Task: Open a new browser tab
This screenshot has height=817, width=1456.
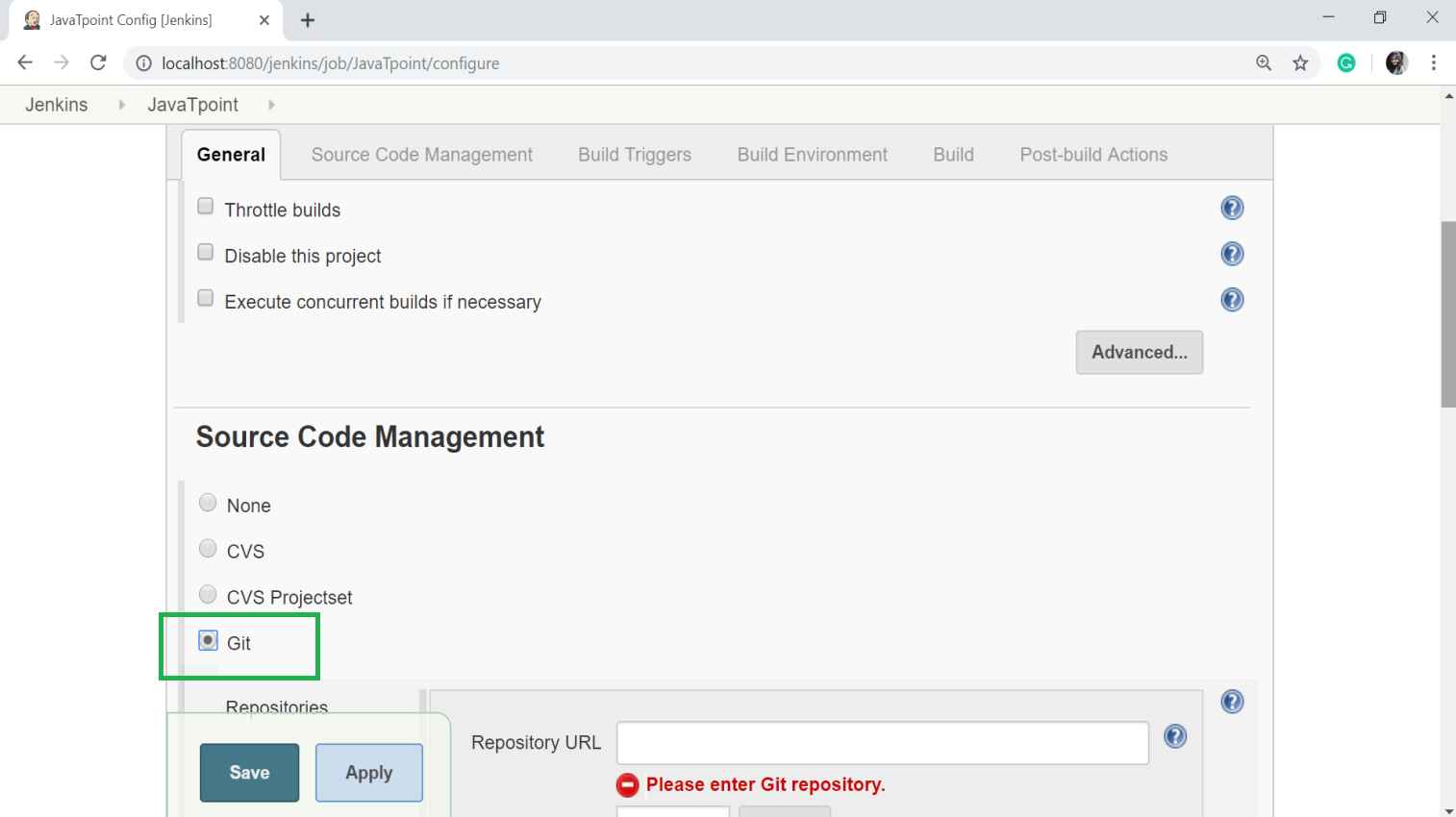Action: coord(308,20)
